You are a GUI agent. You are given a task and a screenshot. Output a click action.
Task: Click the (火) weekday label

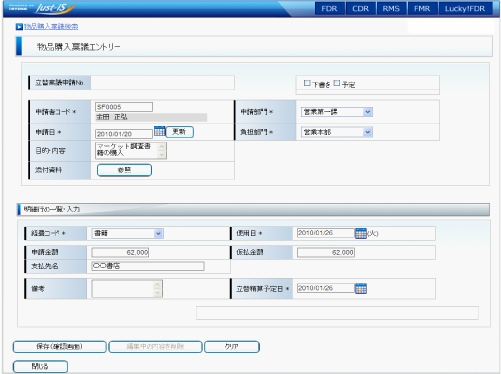[373, 234]
